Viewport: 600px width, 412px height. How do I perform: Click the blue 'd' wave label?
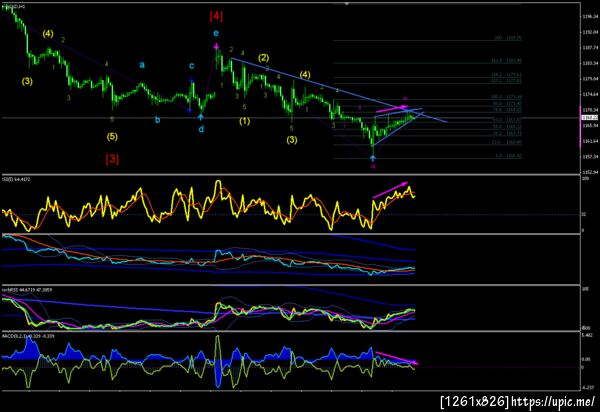(201, 129)
